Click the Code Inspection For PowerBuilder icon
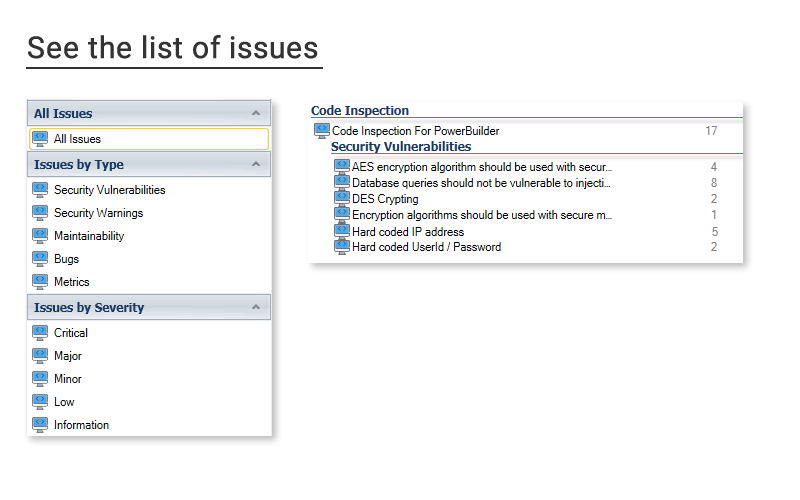800x500 pixels. coord(322,130)
